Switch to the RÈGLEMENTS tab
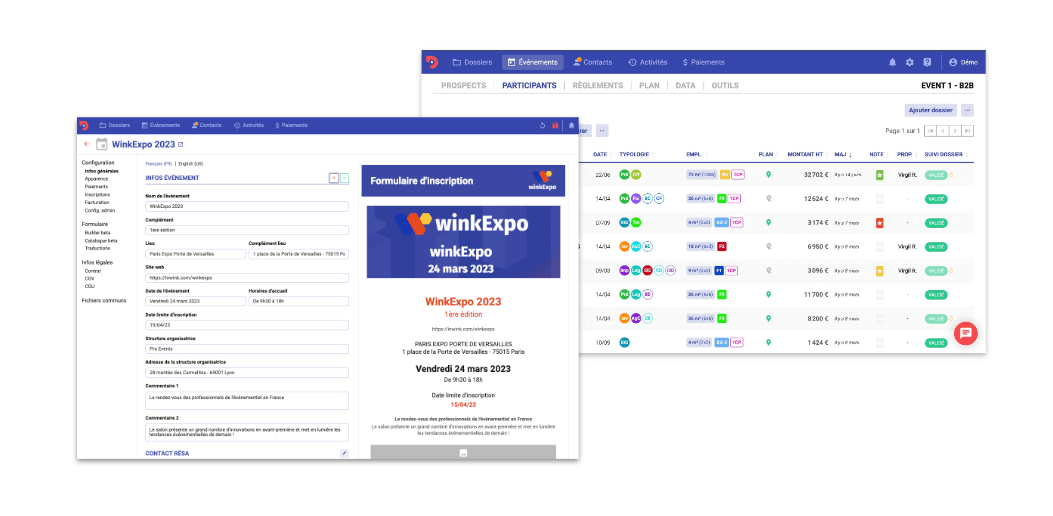This screenshot has width=1053, height=516. pyautogui.click(x=598, y=85)
